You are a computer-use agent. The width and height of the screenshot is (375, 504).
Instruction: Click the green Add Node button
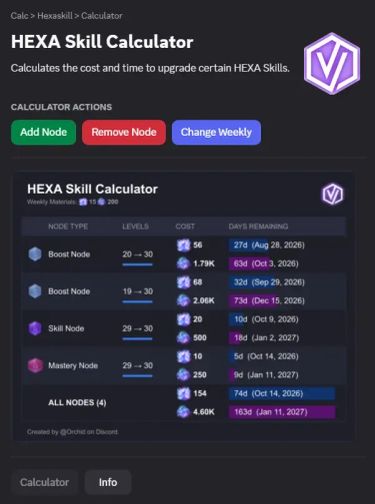click(43, 132)
